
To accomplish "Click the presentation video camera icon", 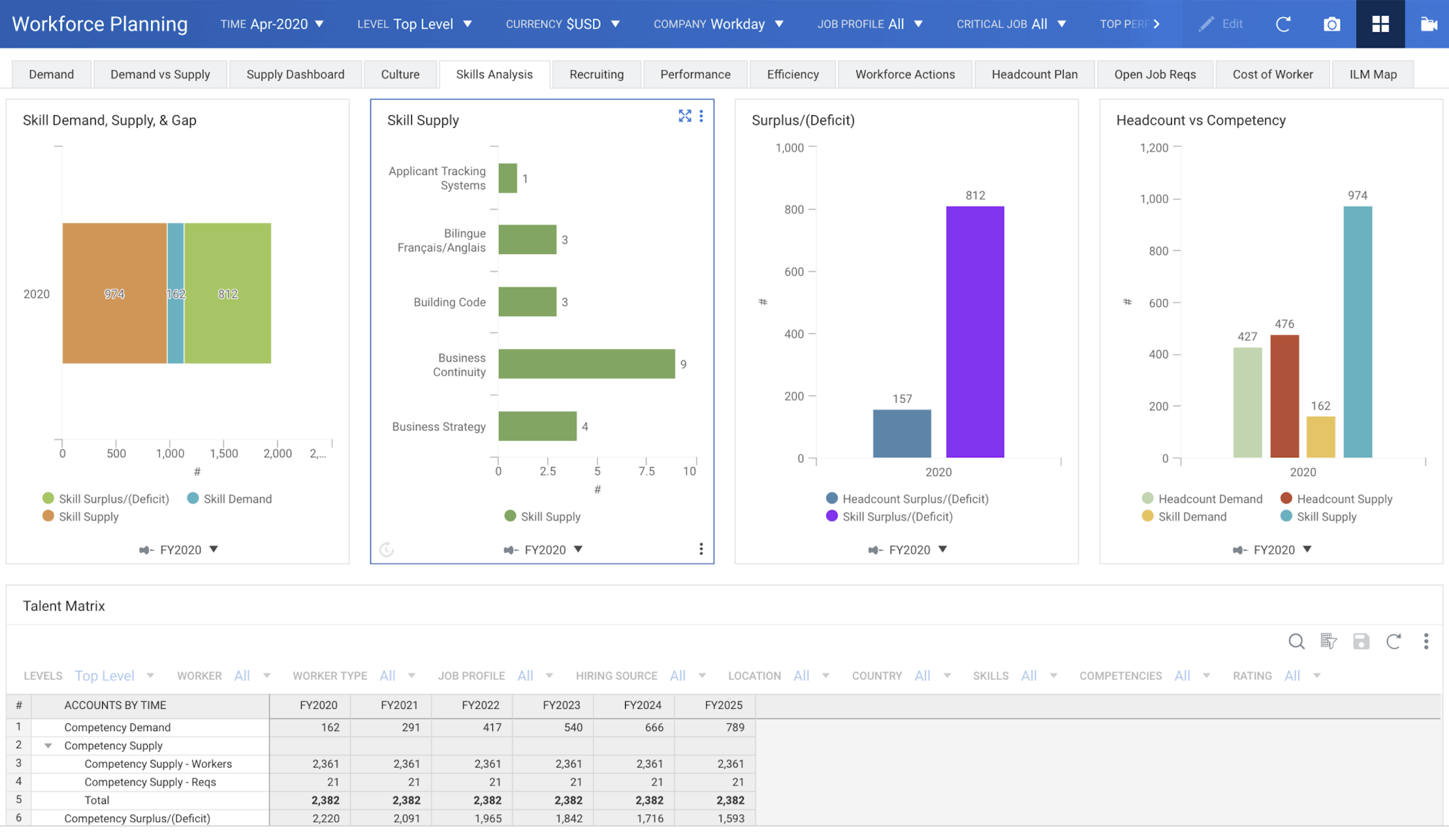I will click(1428, 24).
